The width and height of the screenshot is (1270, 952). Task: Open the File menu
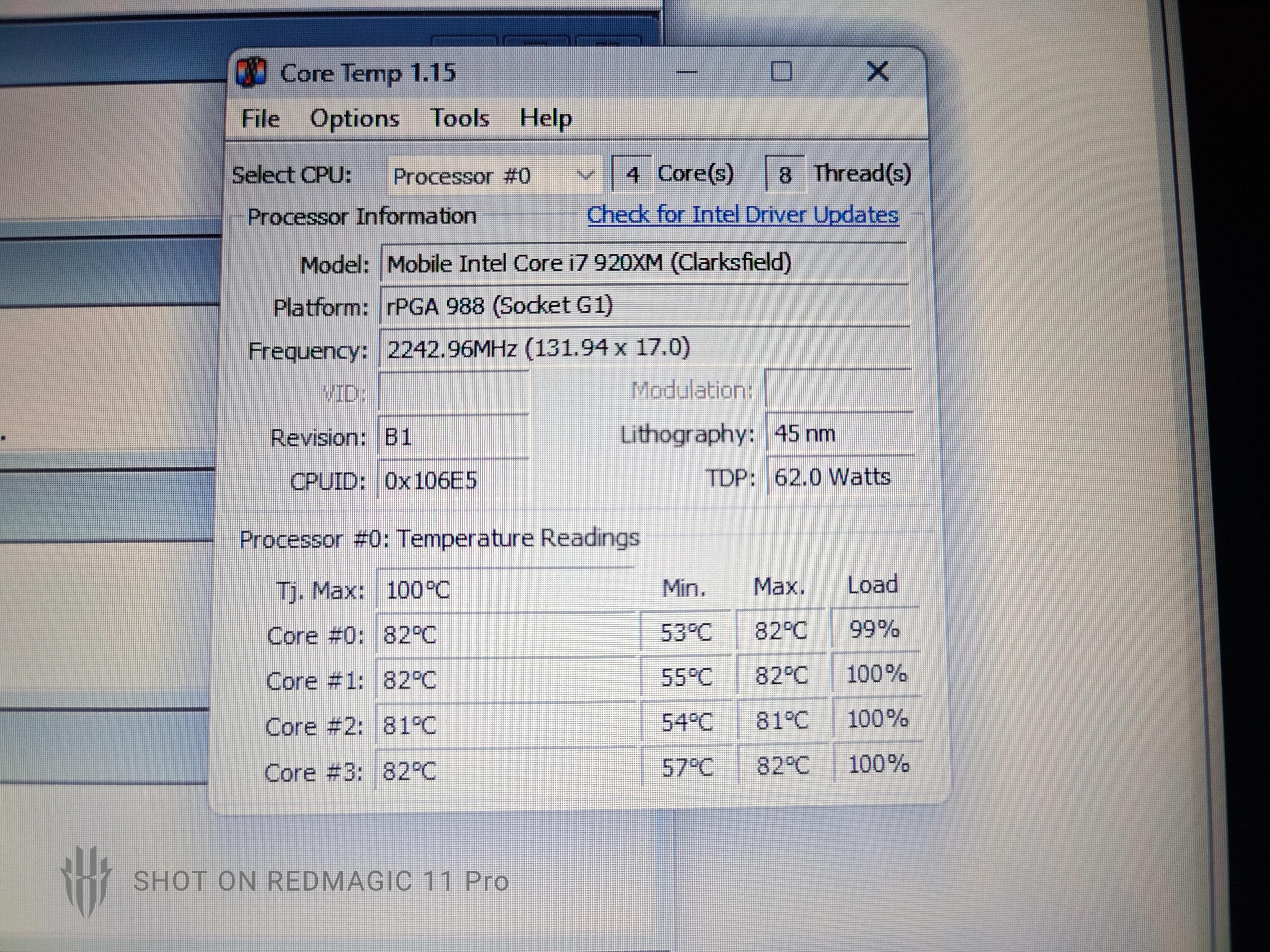tap(260, 119)
